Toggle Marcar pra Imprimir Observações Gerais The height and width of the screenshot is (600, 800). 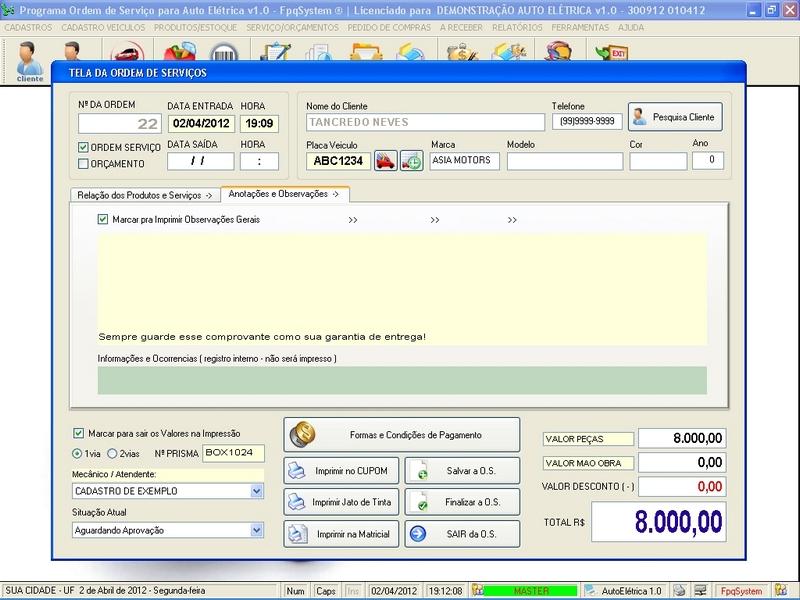tap(103, 220)
